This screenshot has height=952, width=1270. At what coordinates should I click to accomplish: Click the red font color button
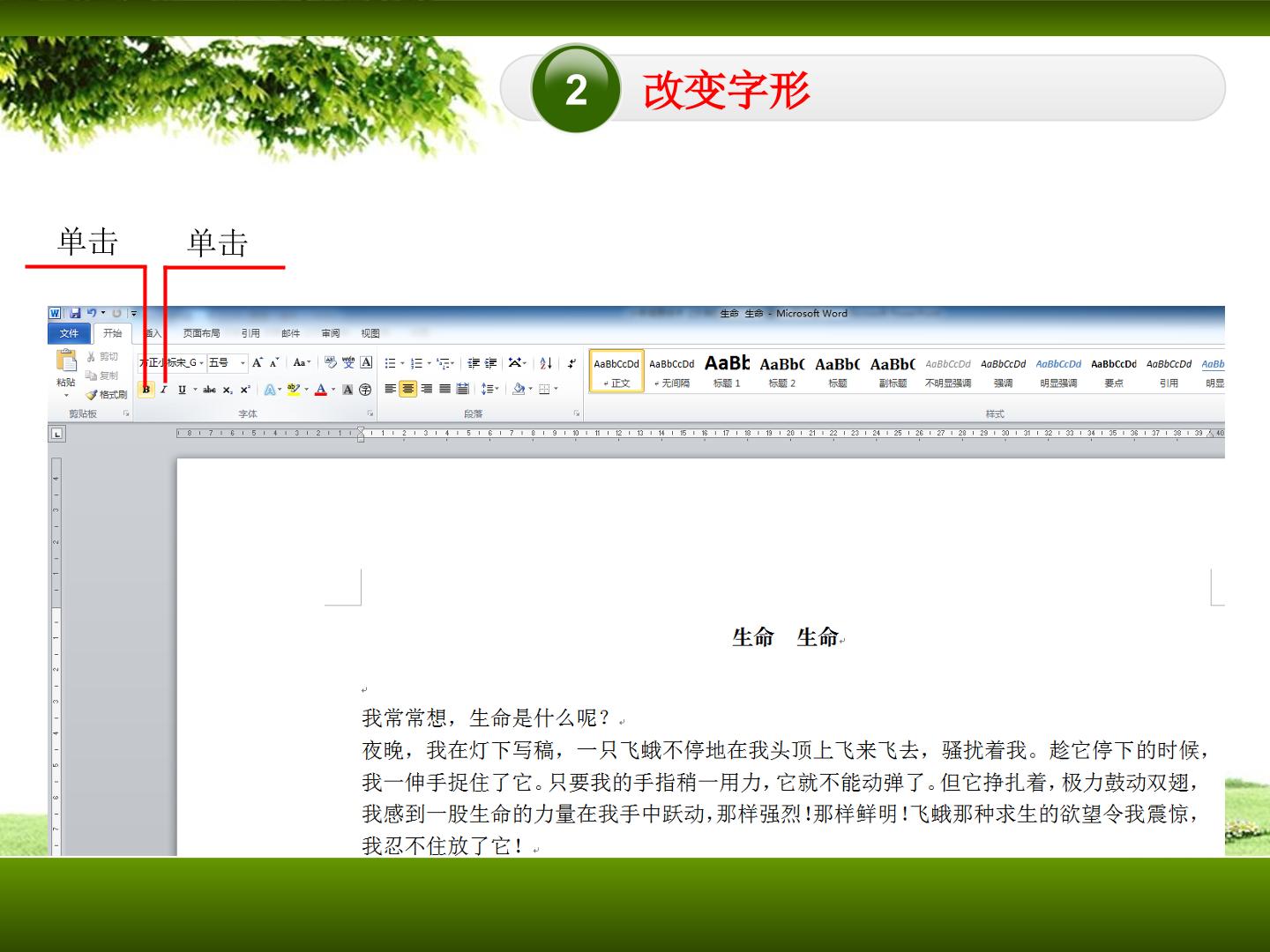pos(320,390)
